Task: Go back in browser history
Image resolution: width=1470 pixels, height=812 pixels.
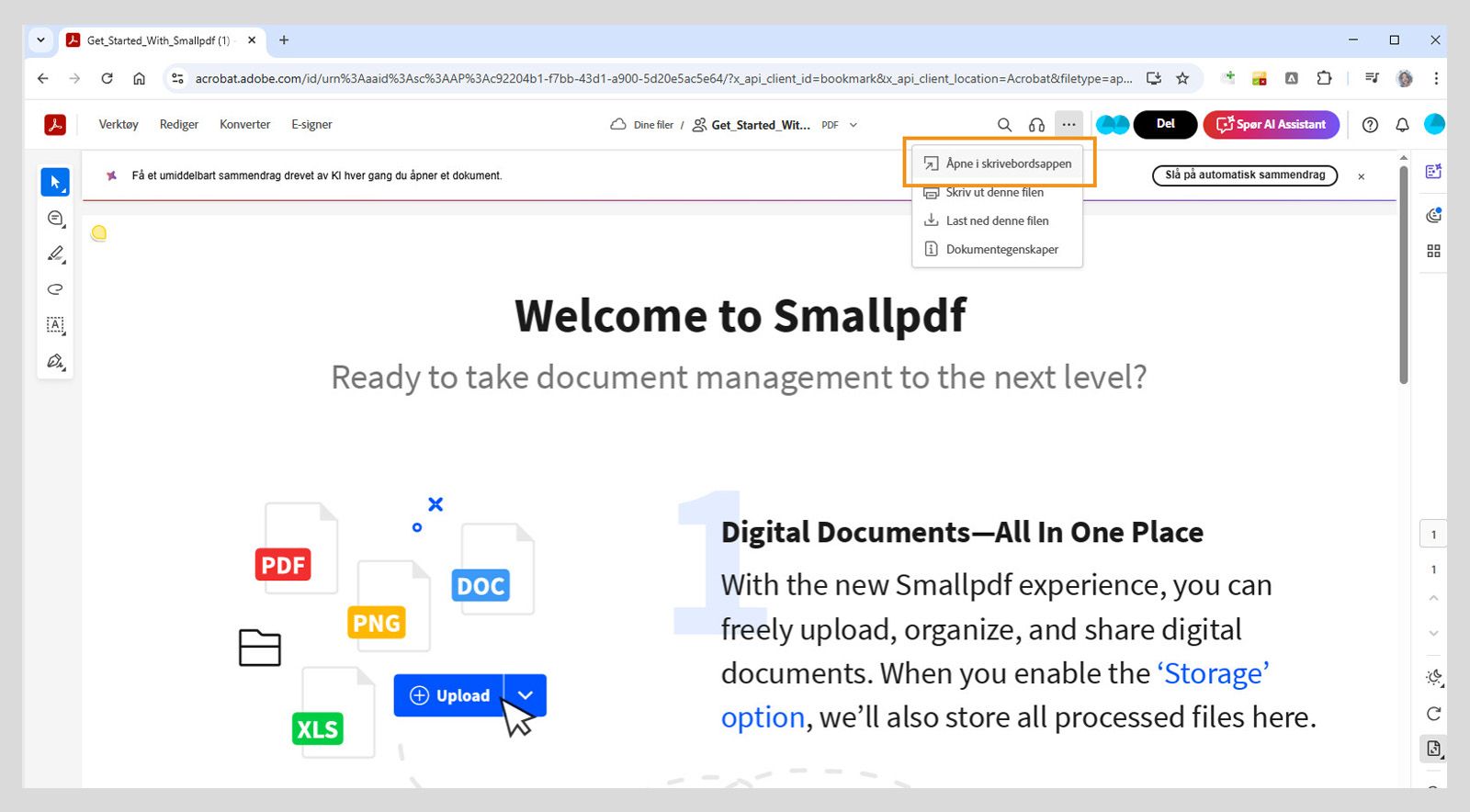Action: click(42, 78)
